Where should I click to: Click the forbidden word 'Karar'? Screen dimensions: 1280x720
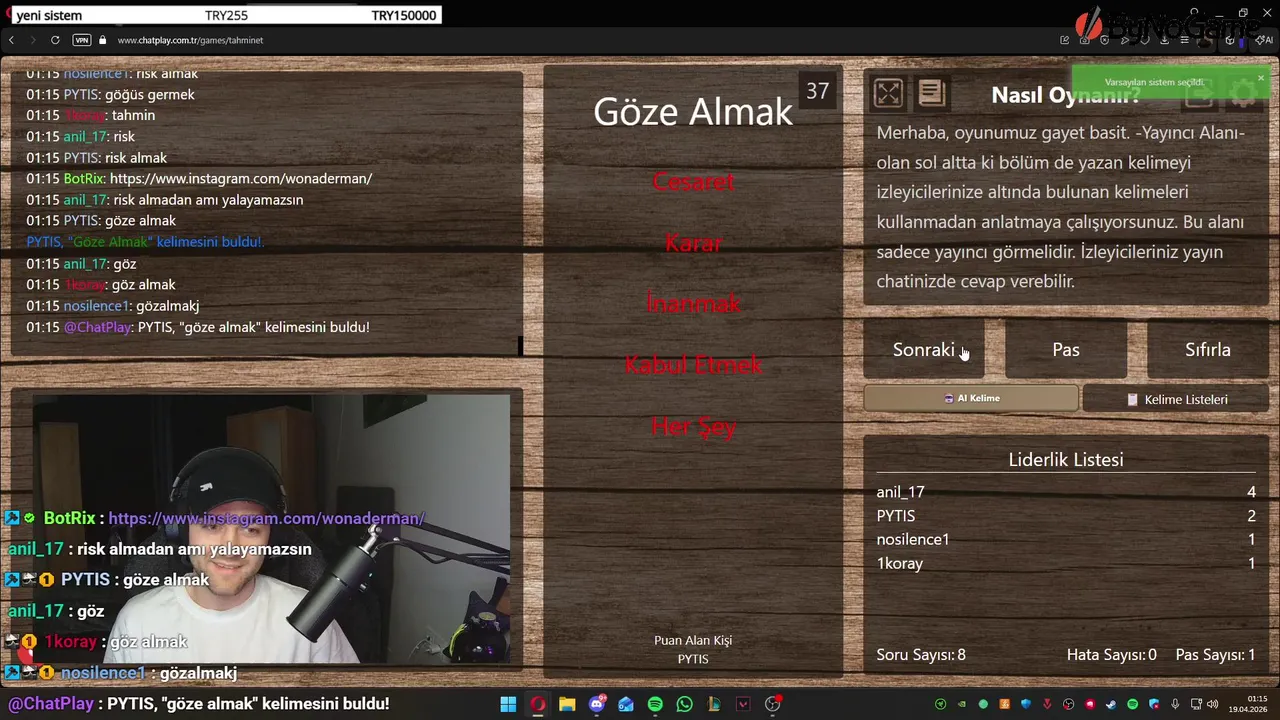click(693, 243)
